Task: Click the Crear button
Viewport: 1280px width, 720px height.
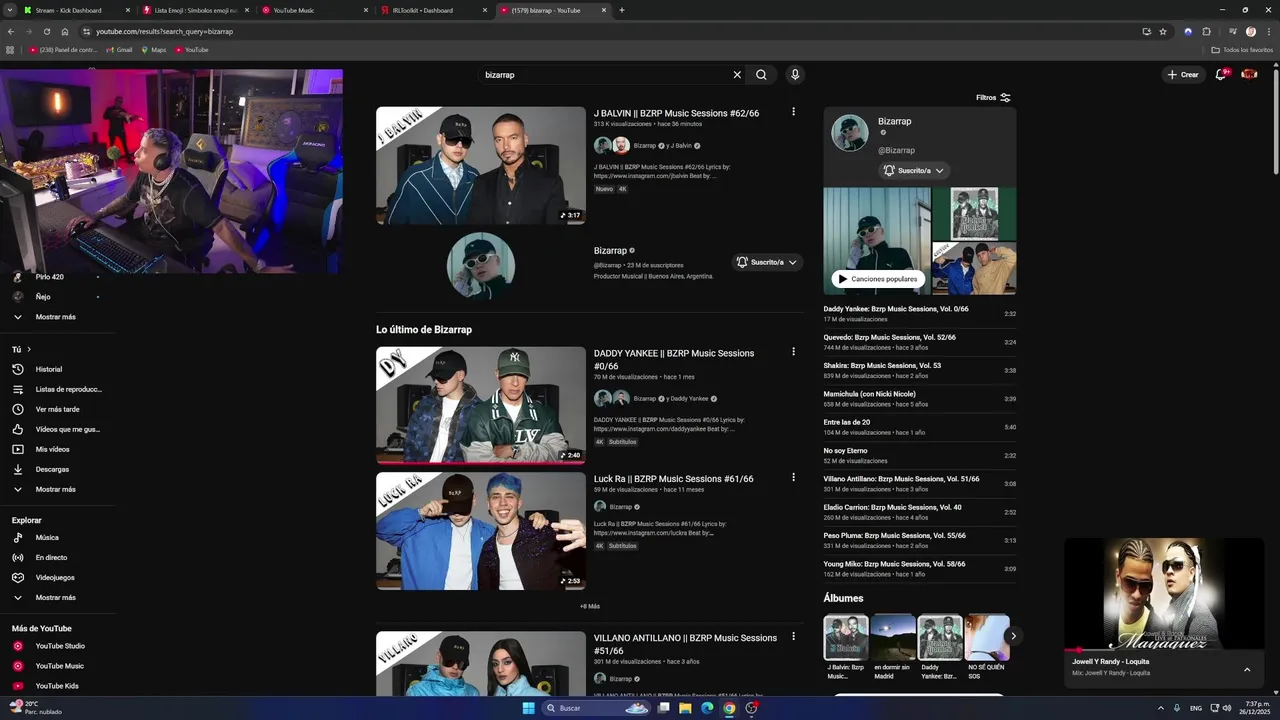Action: [1183, 75]
